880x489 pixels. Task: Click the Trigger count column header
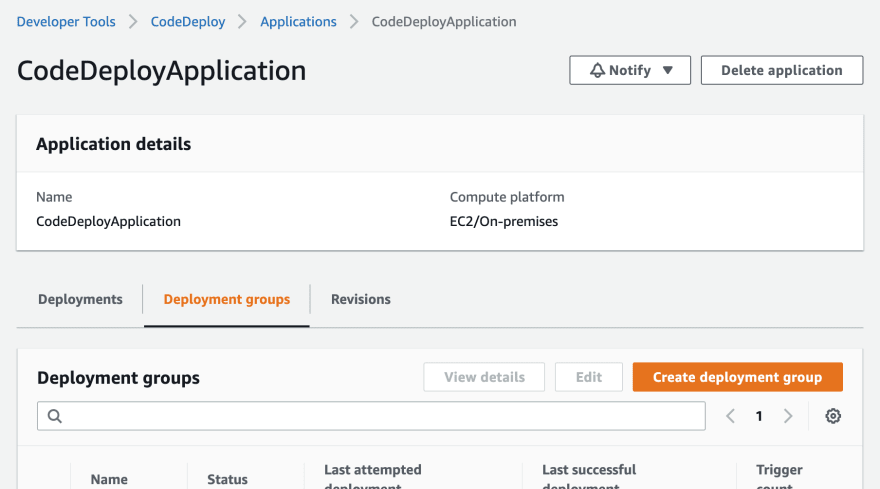pyautogui.click(x=779, y=476)
